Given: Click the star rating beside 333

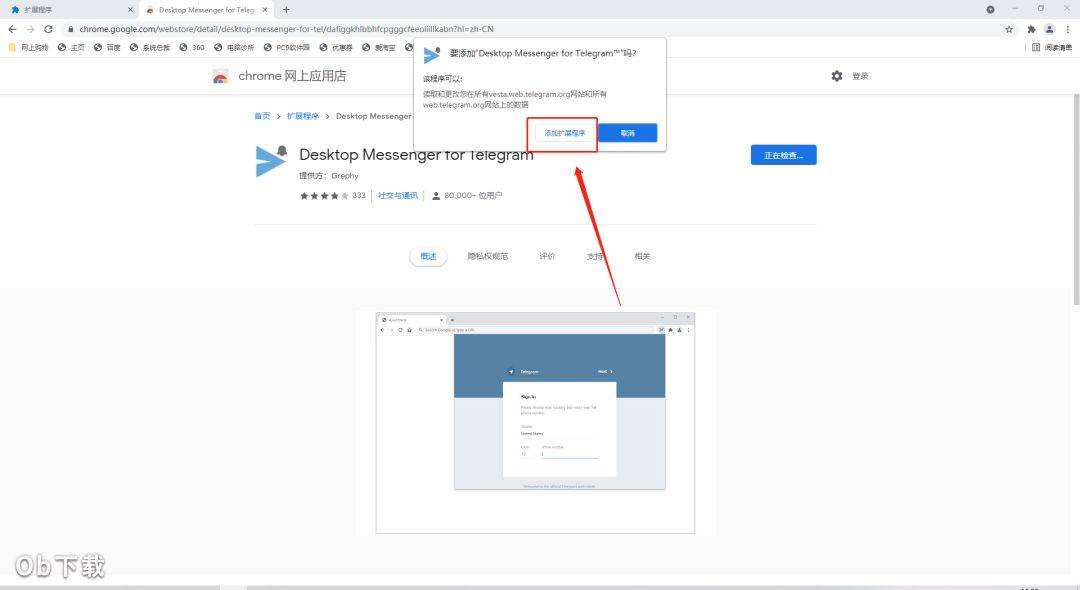Looking at the screenshot, I should (x=324, y=196).
